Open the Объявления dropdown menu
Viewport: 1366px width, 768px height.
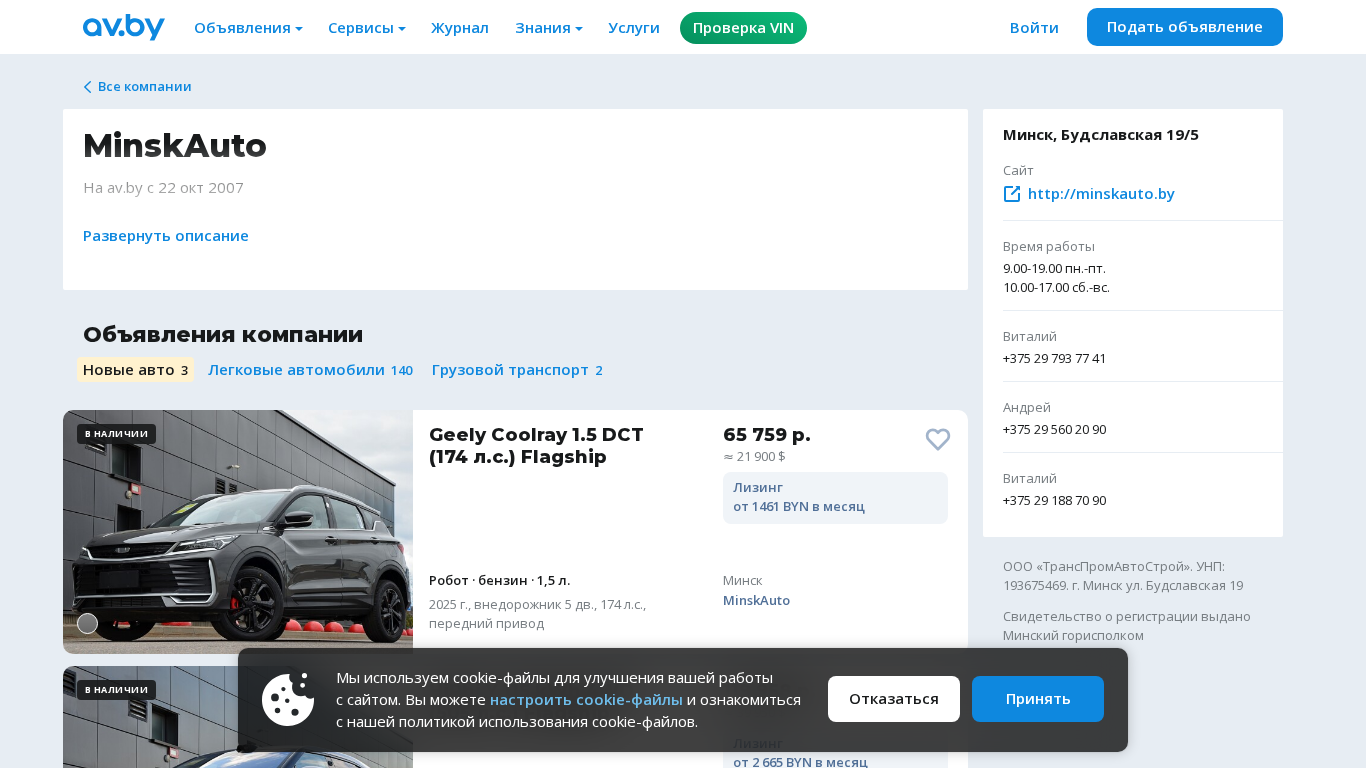click(x=248, y=28)
